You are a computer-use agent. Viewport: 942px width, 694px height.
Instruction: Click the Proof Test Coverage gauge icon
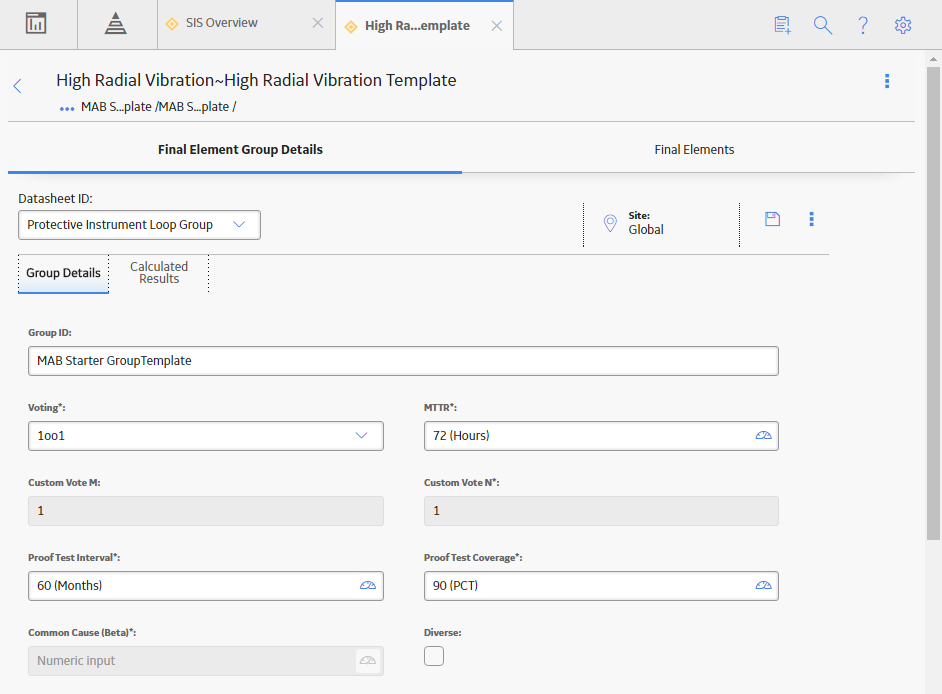(x=763, y=585)
